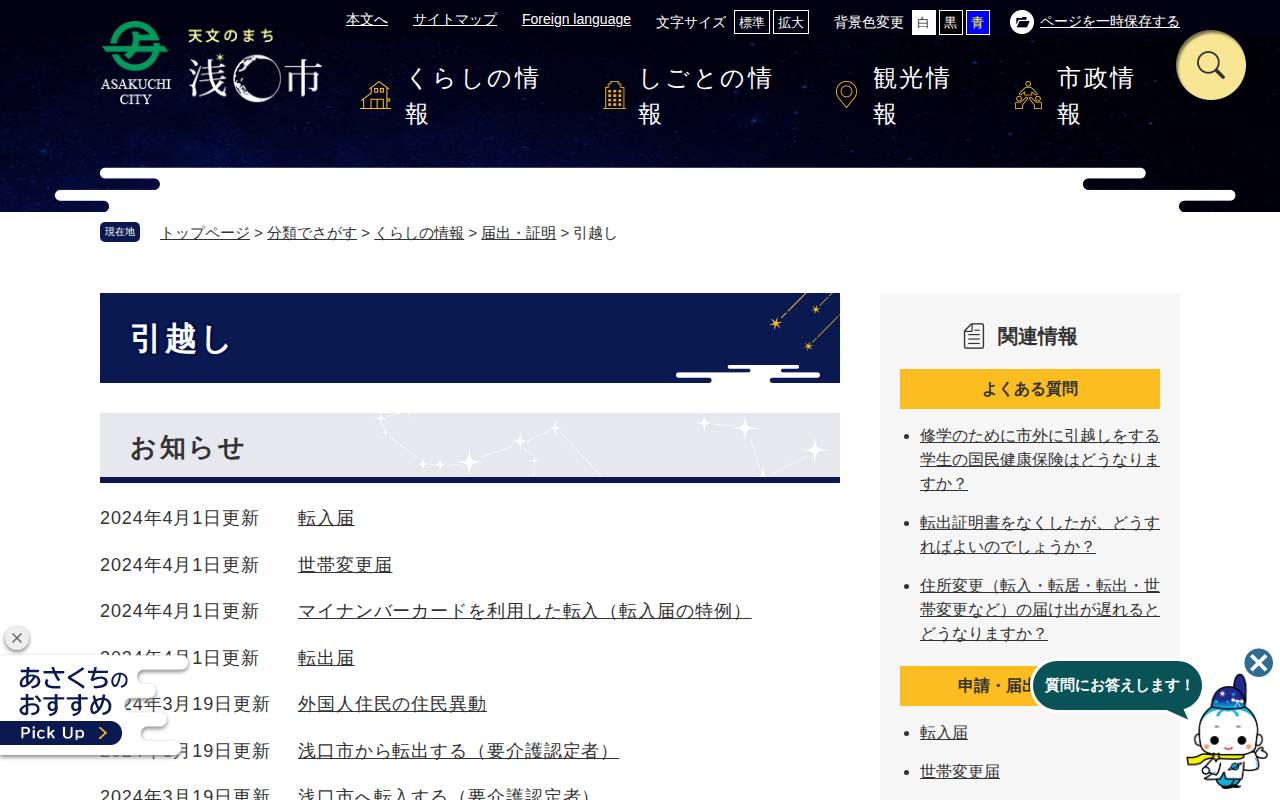Click the building icon for しごとの情報

pos(613,93)
